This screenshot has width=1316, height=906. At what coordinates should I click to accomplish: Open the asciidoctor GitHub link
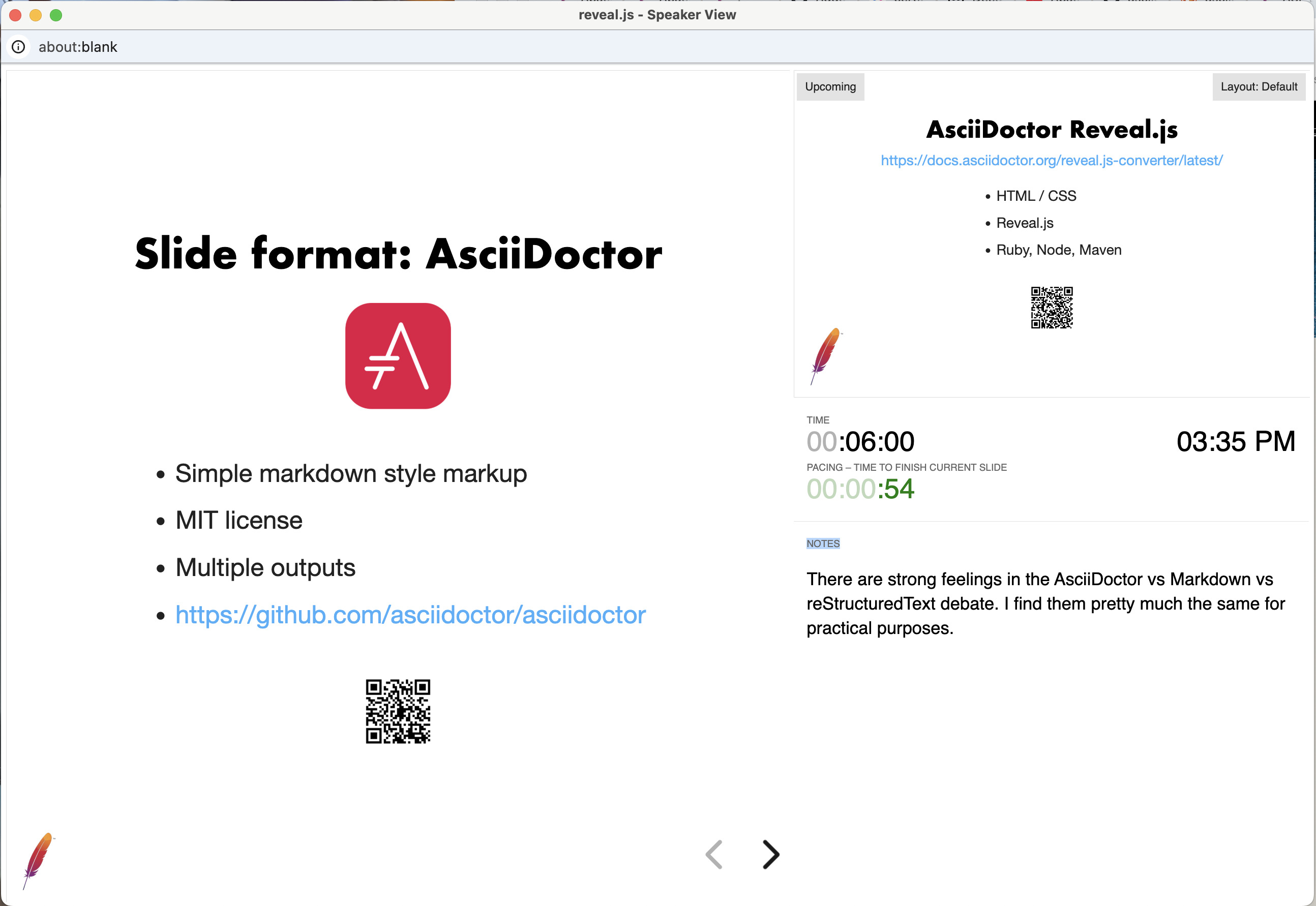410,615
